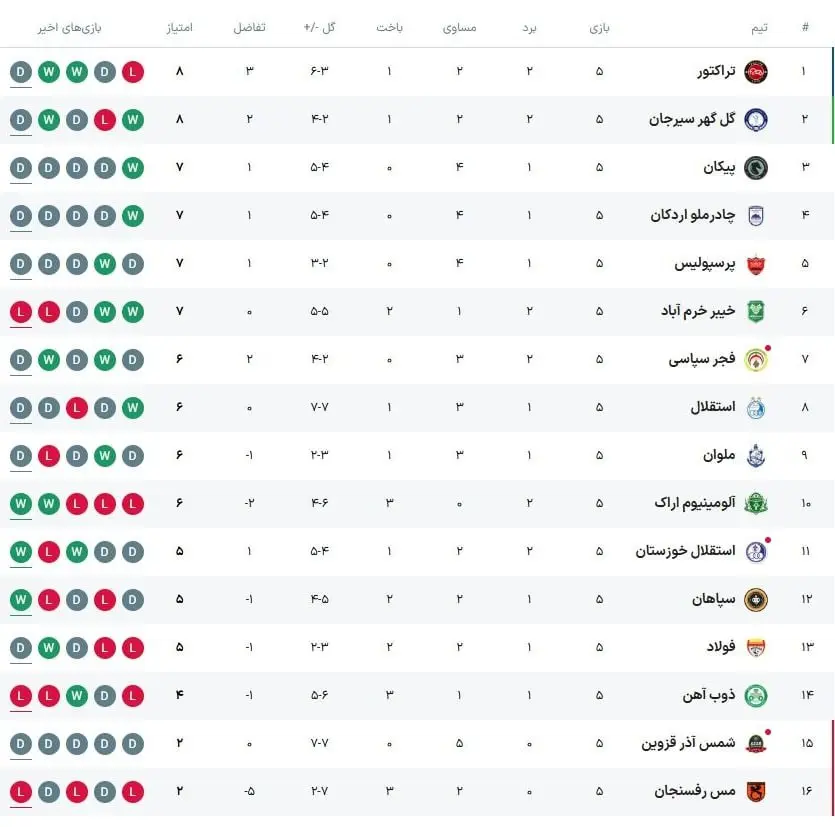The height and width of the screenshot is (827, 835).
Task: Select the Foolad club logo
Action: [x=755, y=648]
